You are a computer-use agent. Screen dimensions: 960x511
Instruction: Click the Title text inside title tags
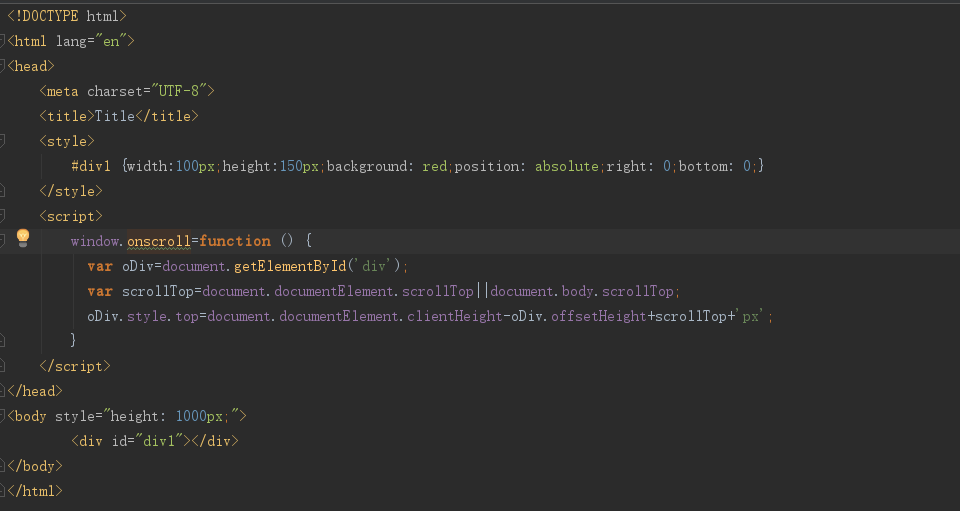tap(114, 116)
